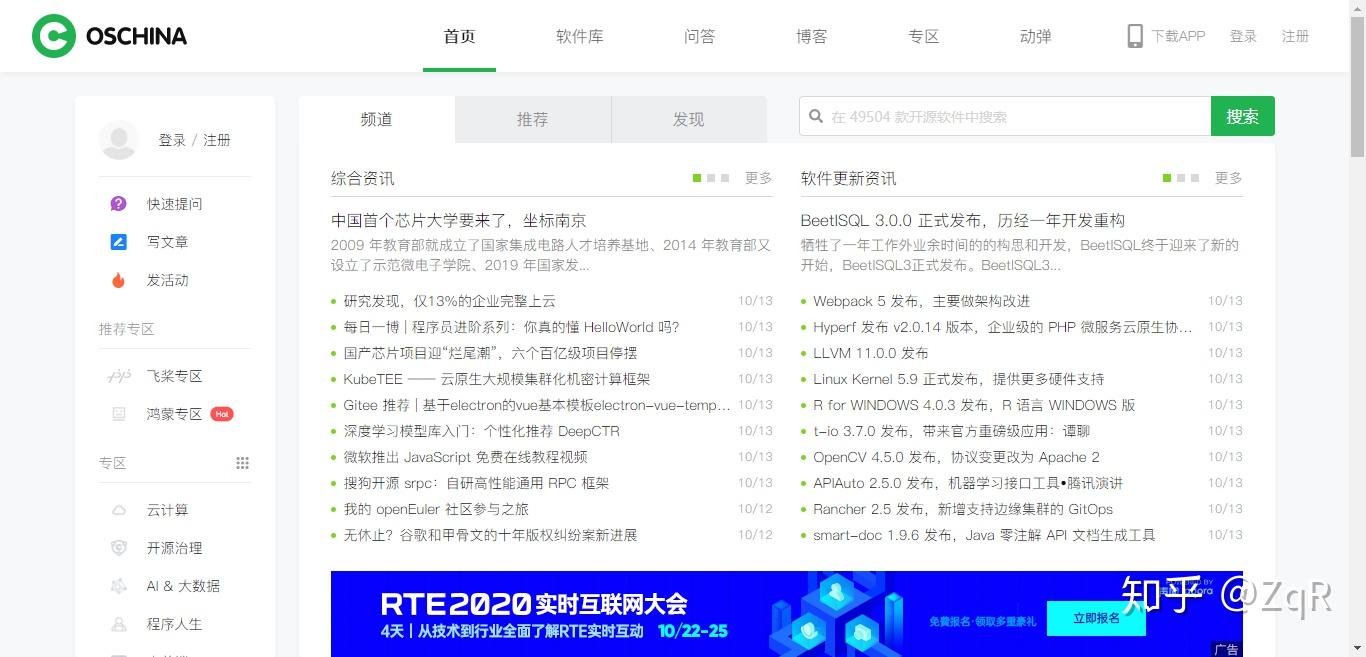Viewport: 1366px width, 657px height.
Task: Open the 问答 nav item
Action: pyautogui.click(x=700, y=36)
